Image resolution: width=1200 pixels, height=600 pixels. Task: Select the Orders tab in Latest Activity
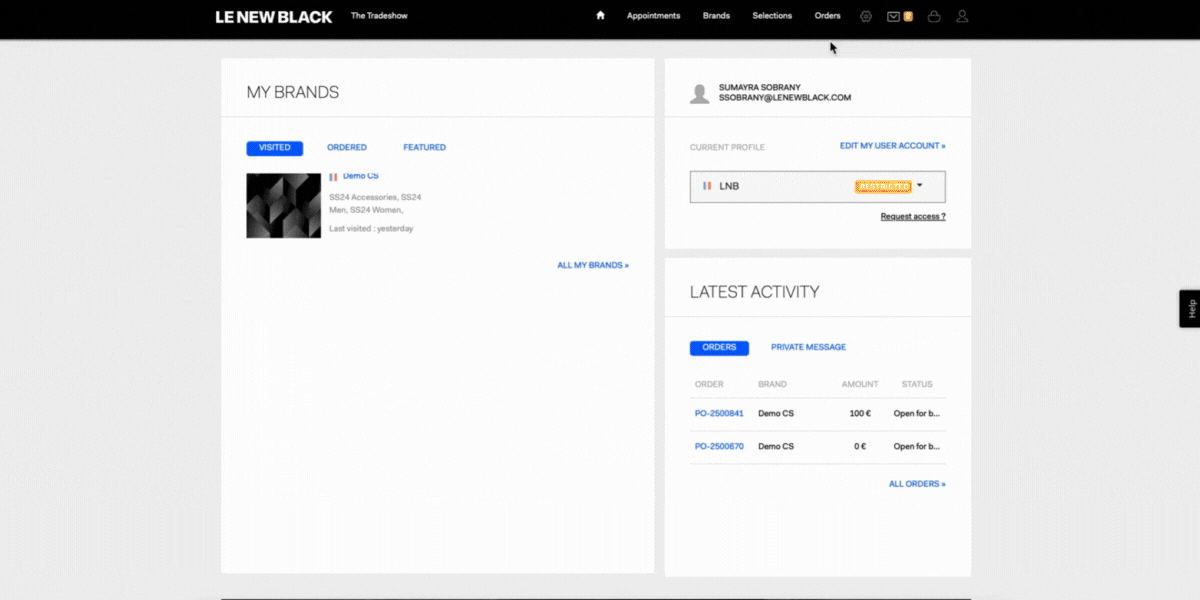coord(719,348)
